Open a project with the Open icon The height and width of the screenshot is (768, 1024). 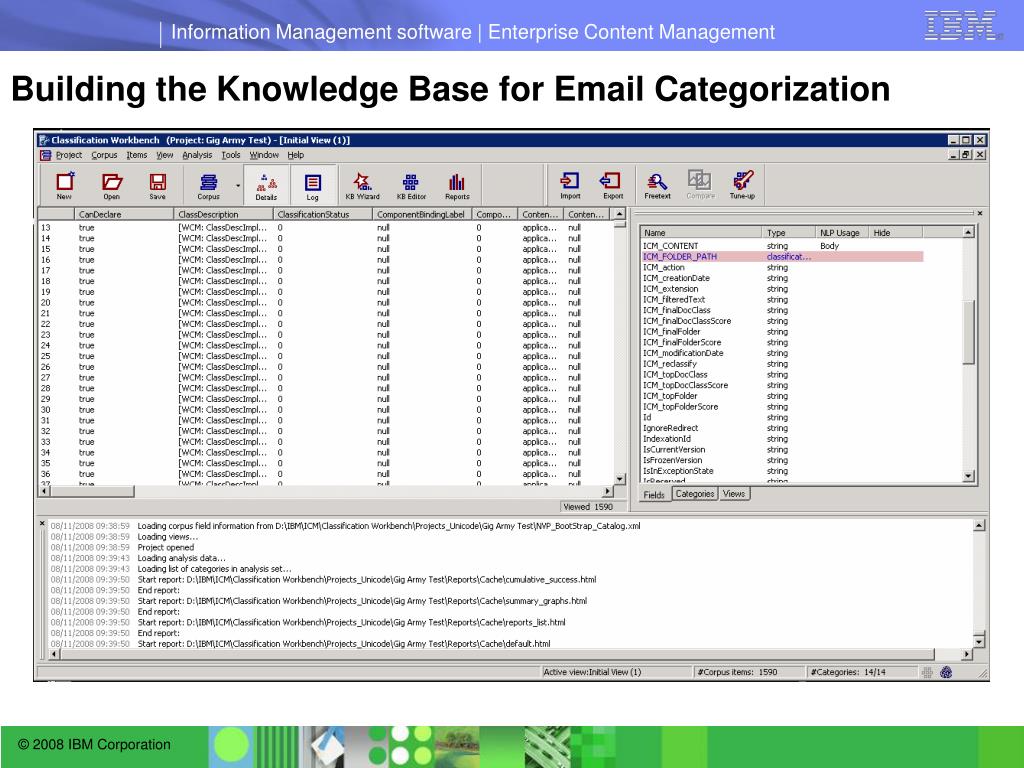tap(112, 185)
